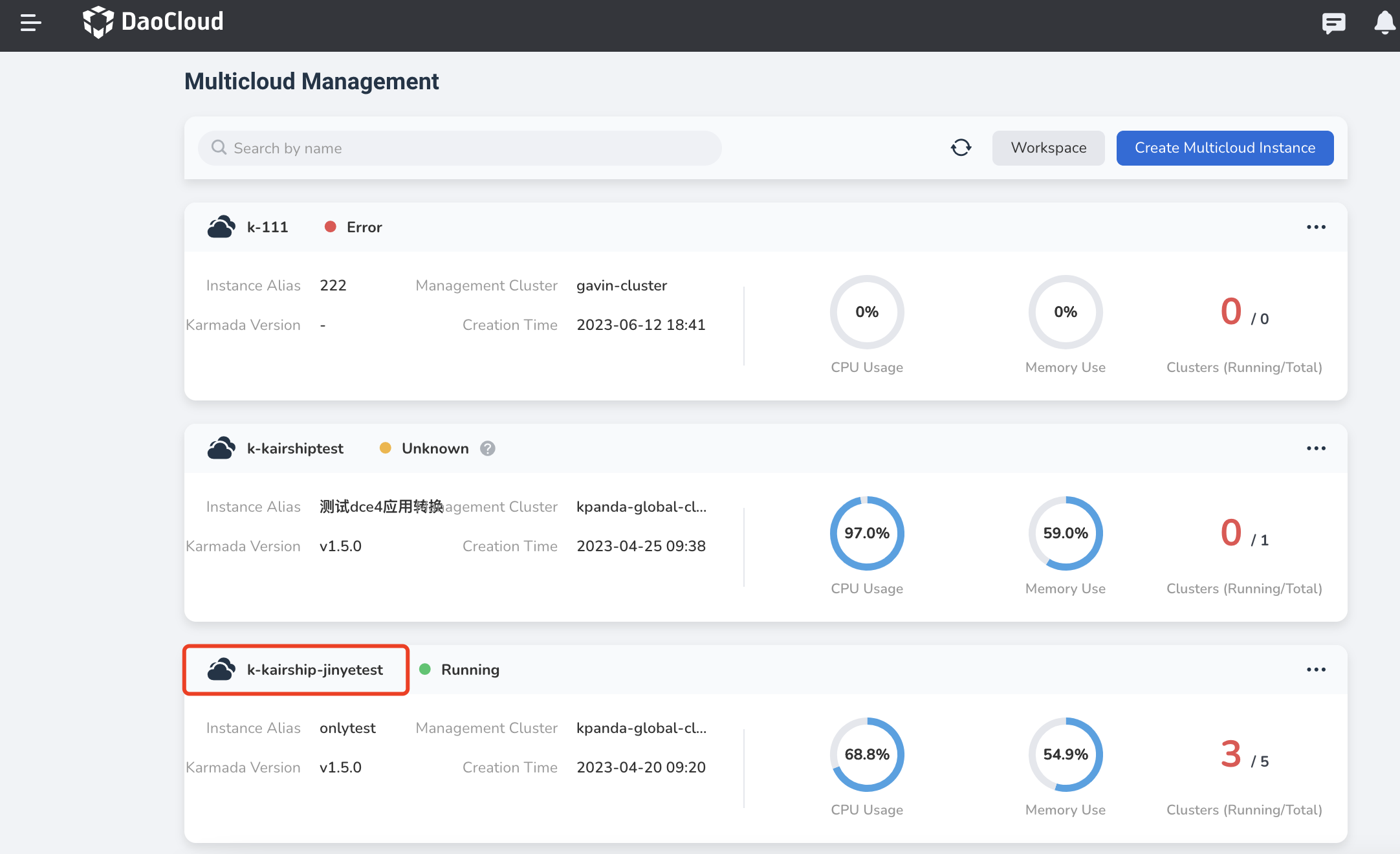The height and width of the screenshot is (854, 1400).
Task: Click the gavin-cluster management cluster value
Action: pos(622,285)
